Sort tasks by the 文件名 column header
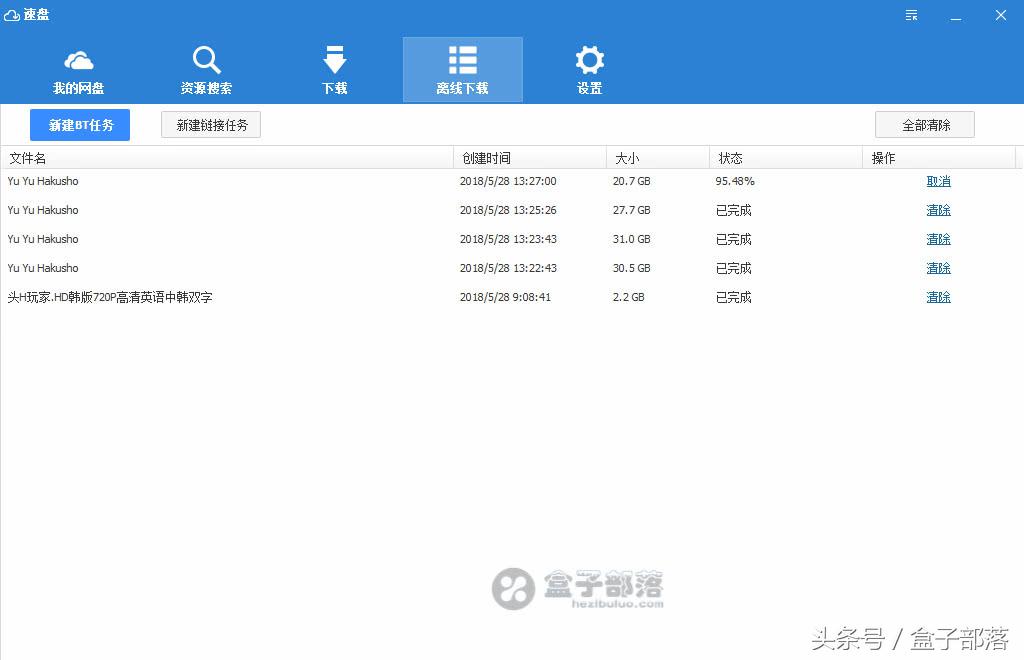This screenshot has width=1024, height=660. [x=27, y=157]
